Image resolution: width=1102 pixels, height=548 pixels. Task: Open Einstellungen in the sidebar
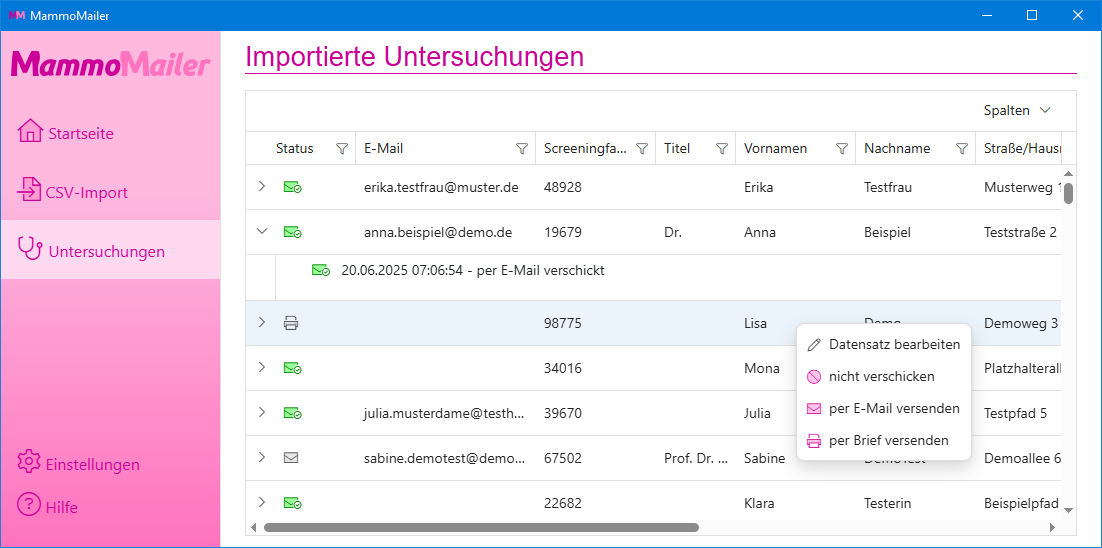92,464
